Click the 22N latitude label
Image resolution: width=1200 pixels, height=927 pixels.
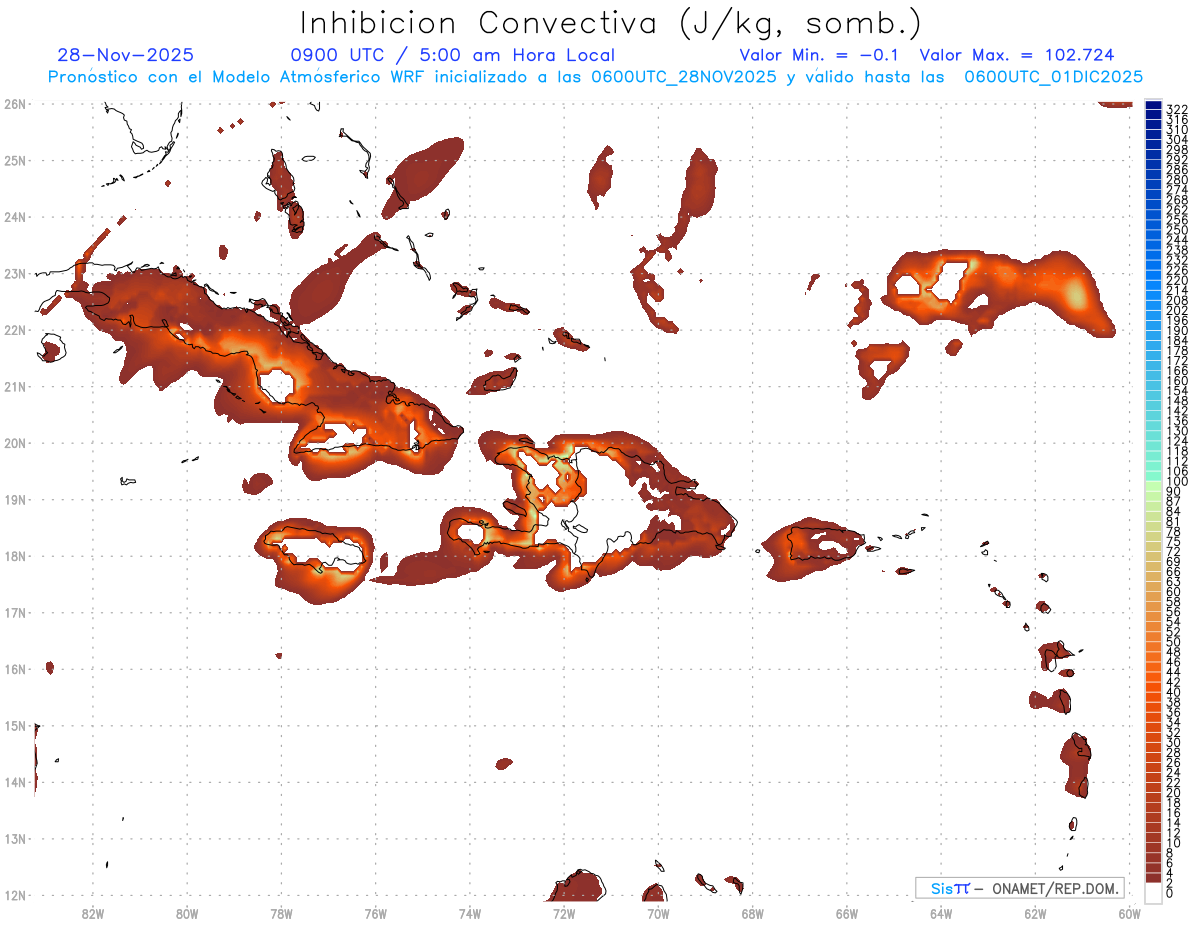click(14, 330)
